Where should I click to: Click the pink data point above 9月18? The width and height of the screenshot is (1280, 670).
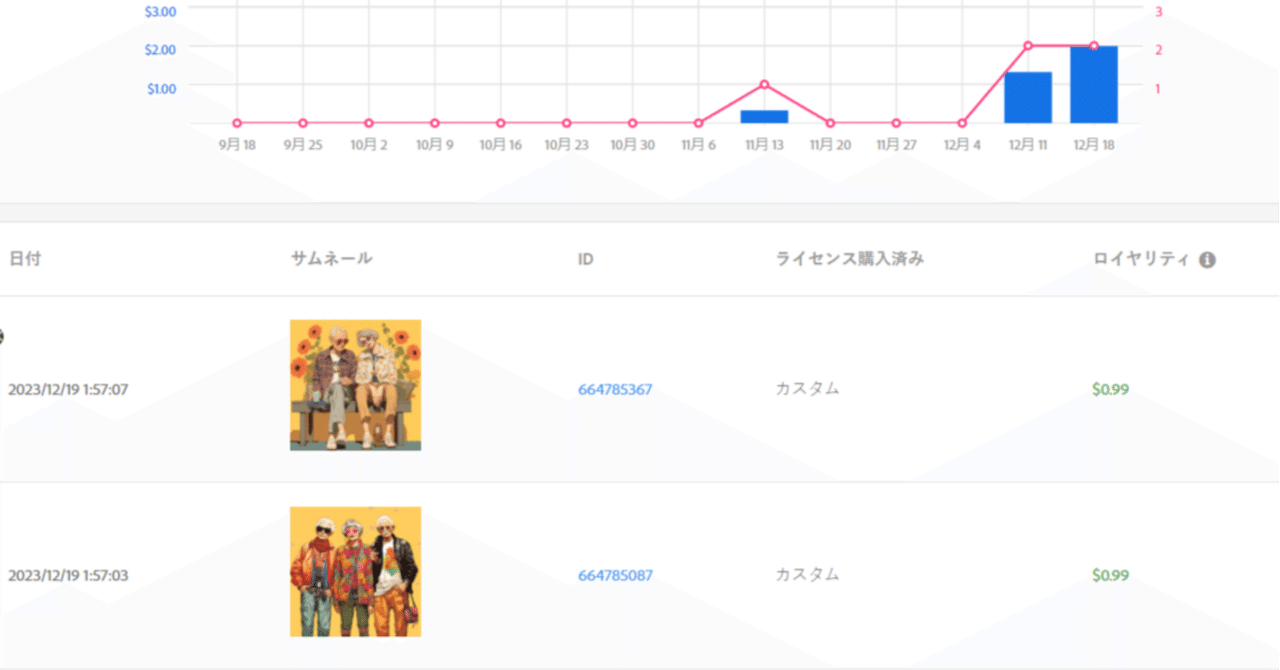pyautogui.click(x=236, y=122)
